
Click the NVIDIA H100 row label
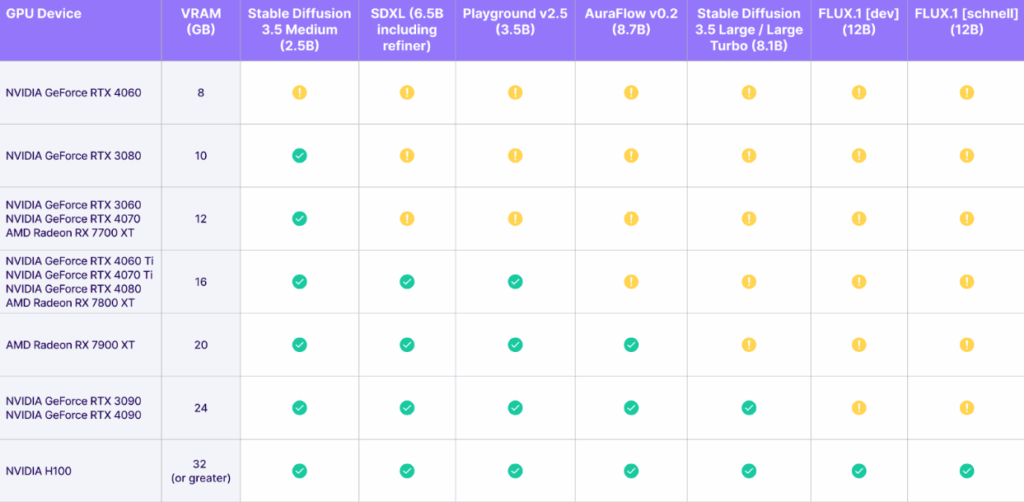point(32,471)
